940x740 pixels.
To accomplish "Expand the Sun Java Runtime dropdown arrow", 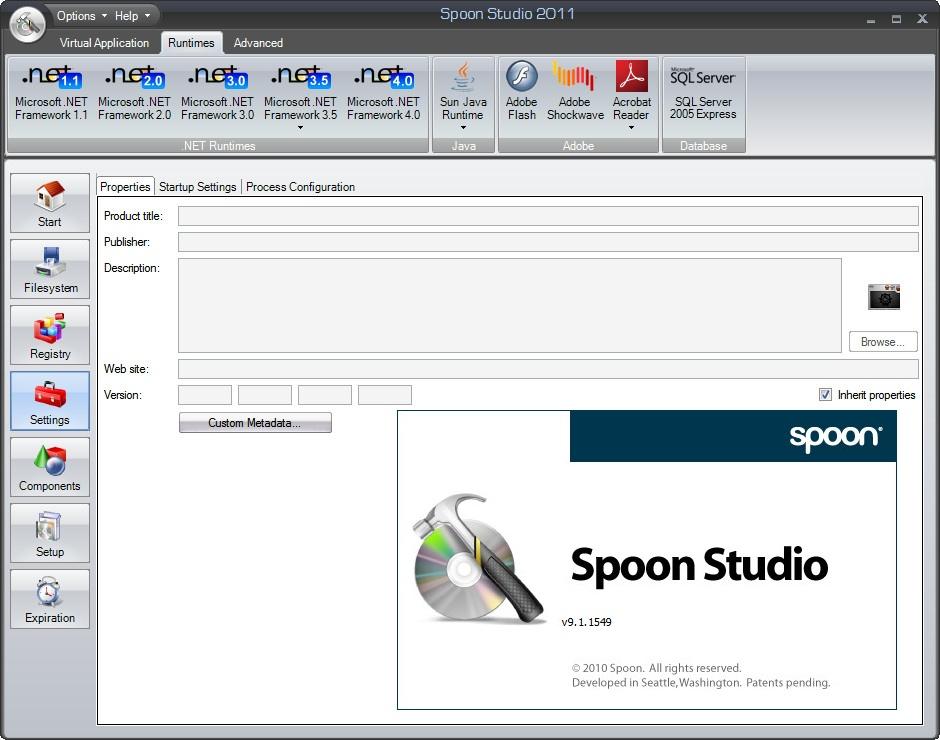I will click(x=463, y=127).
